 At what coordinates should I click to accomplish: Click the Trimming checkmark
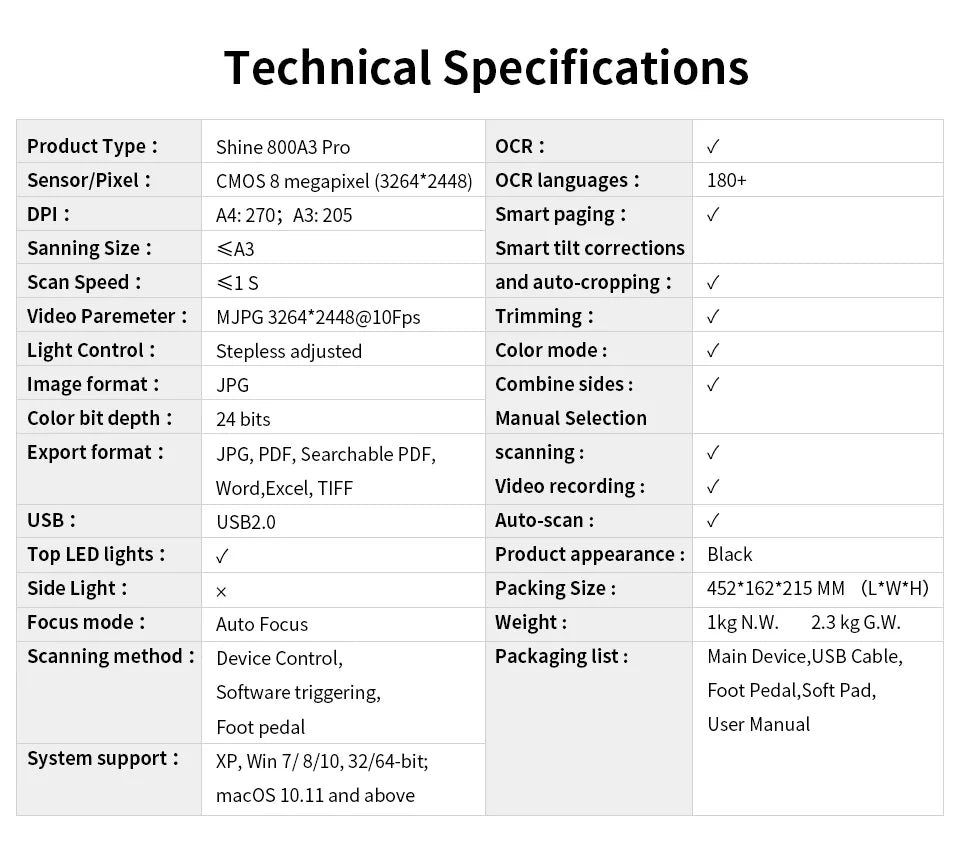(x=712, y=317)
